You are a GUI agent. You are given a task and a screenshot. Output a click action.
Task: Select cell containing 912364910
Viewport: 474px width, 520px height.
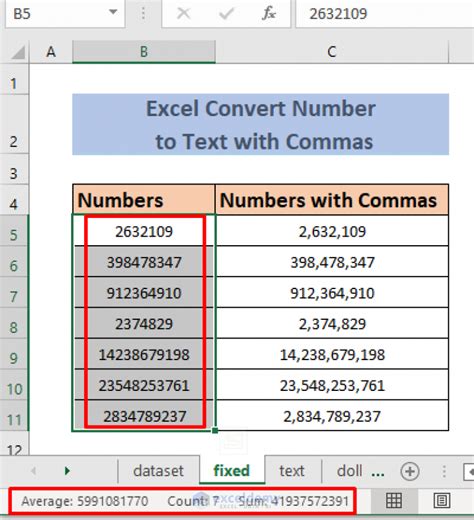click(144, 292)
